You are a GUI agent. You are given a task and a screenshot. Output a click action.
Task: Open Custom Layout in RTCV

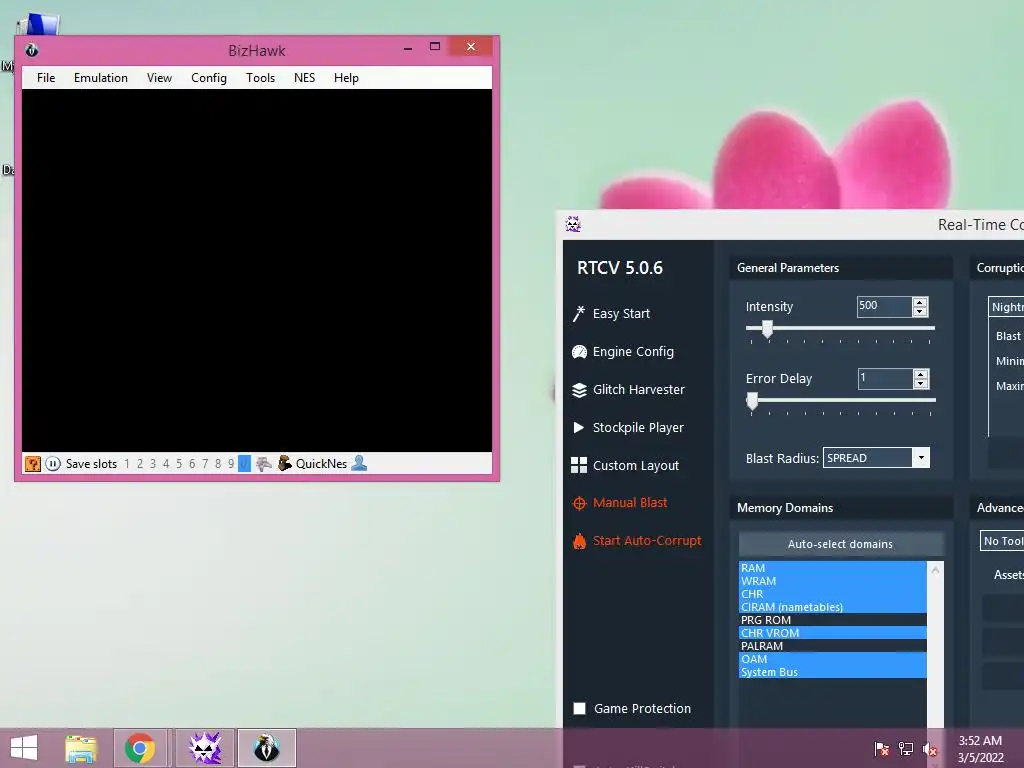click(635, 465)
